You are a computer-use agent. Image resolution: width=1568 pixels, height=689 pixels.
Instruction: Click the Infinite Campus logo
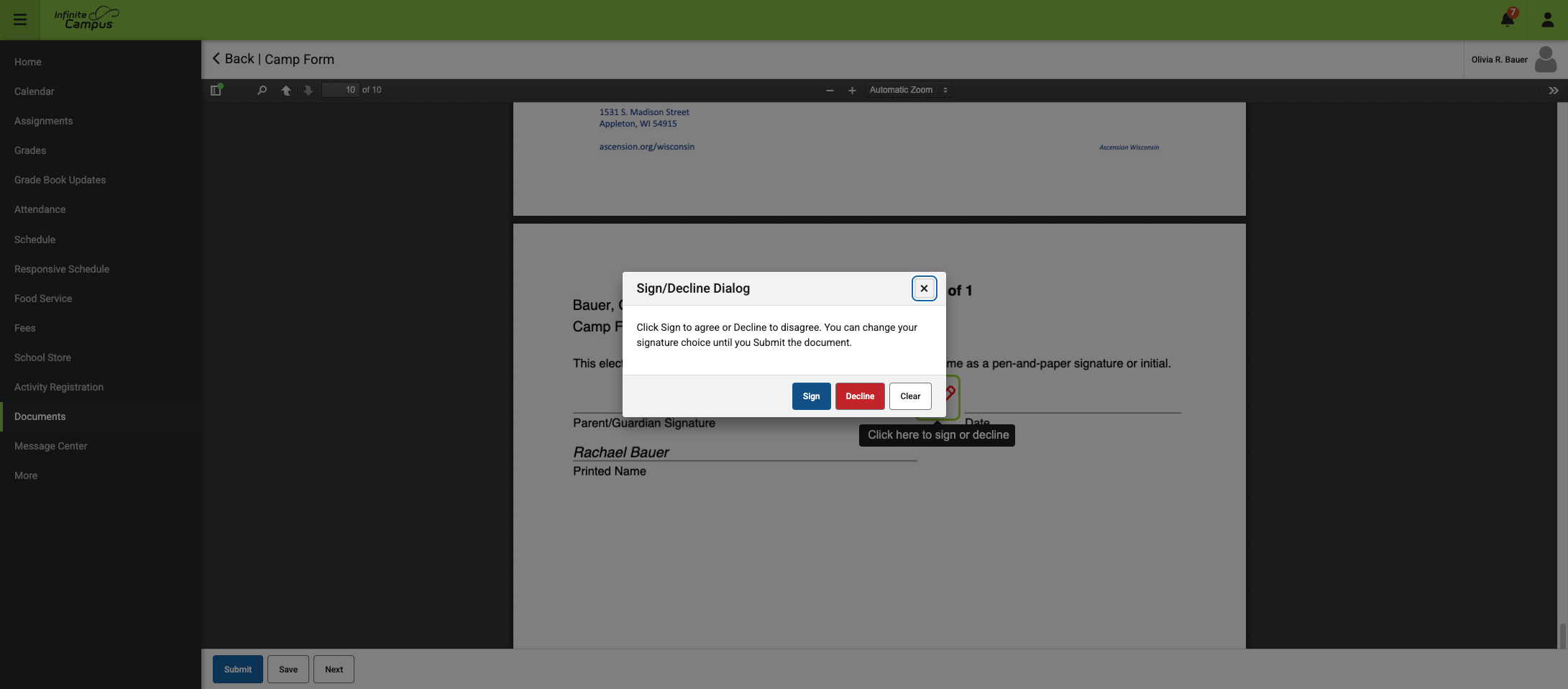click(x=86, y=19)
